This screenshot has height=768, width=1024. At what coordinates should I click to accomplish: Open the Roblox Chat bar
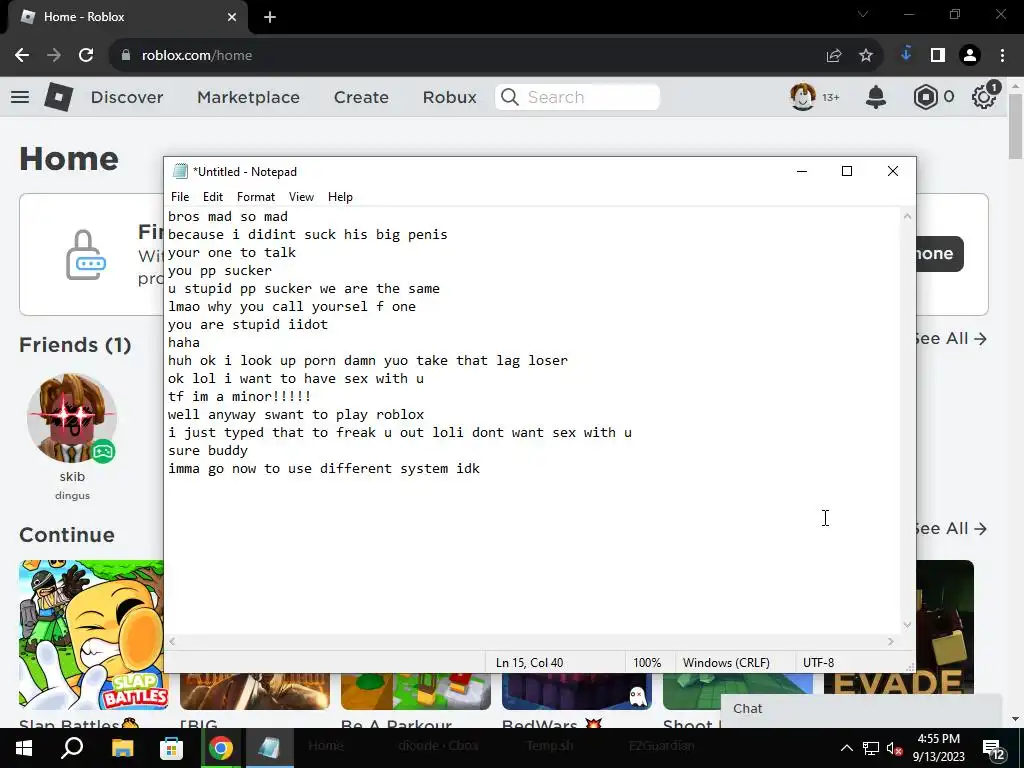tap(861, 709)
